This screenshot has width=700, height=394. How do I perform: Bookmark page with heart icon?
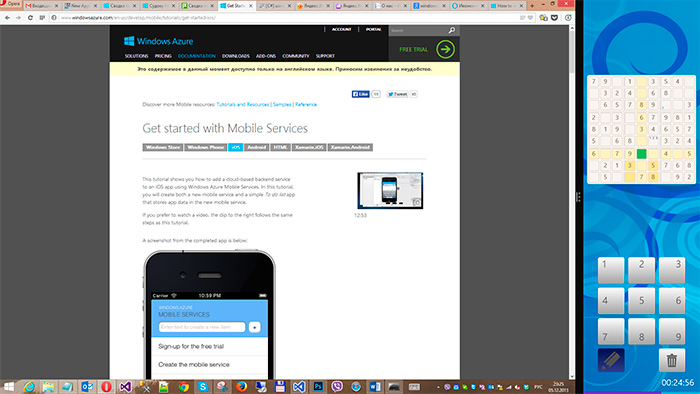[x=530, y=18]
